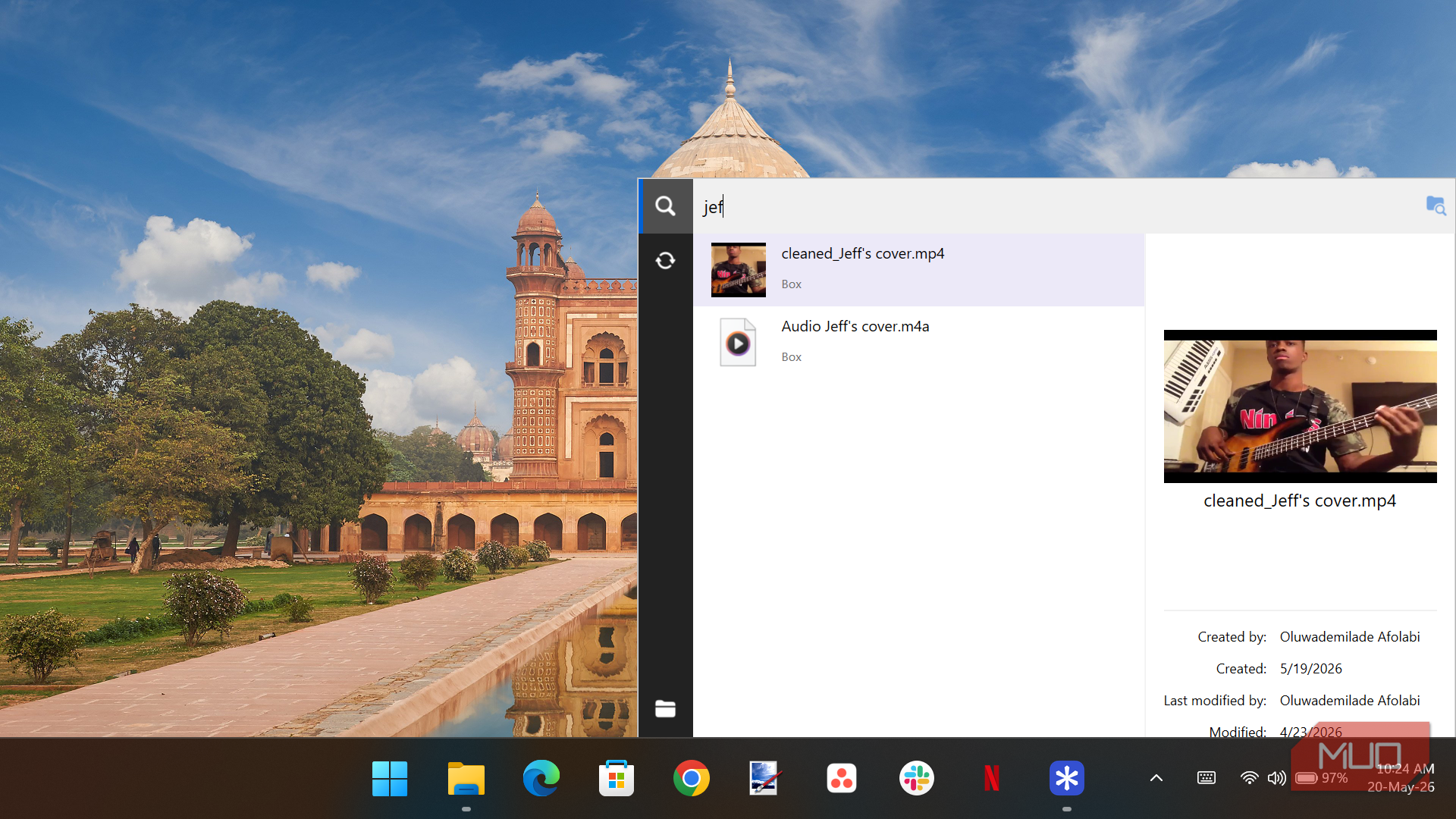Screen dimensions: 1456x819
Task: Click the battery 97% indicator
Action: (1321, 778)
